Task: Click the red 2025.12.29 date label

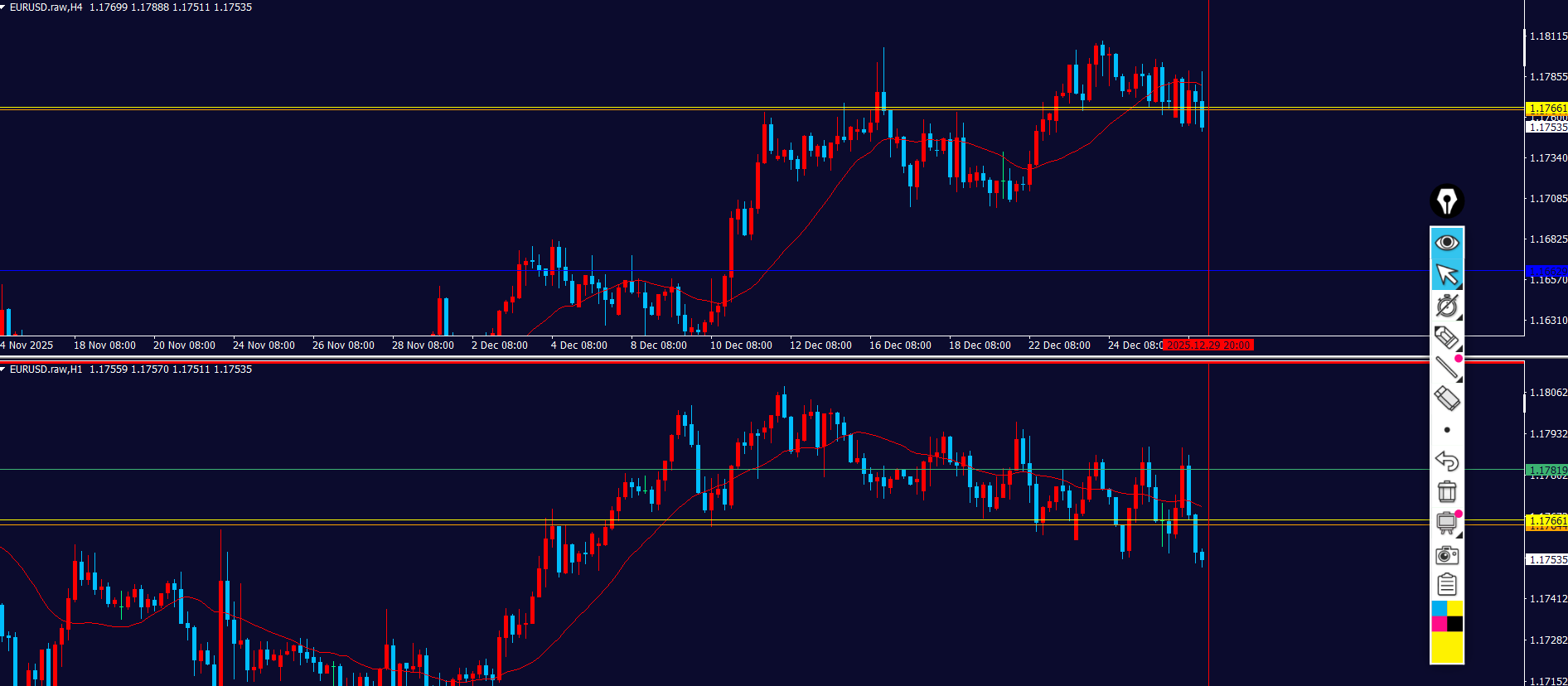Action: pyautogui.click(x=1208, y=345)
